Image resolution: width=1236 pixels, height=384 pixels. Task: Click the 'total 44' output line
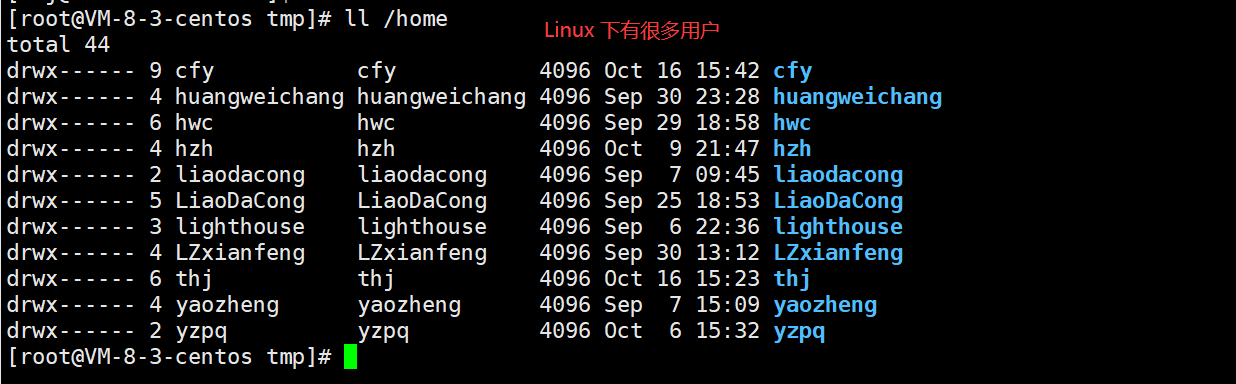click(x=58, y=45)
